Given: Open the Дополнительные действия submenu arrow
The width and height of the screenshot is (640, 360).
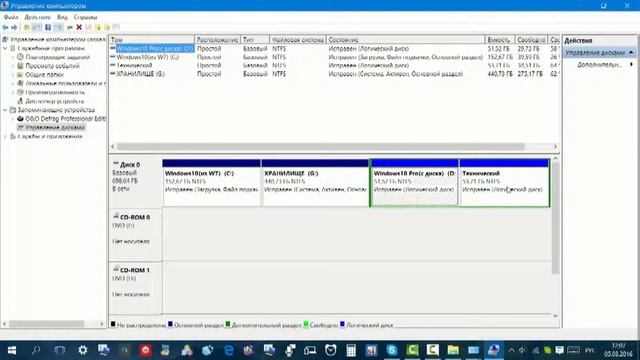Looking at the screenshot, I should (x=631, y=64).
